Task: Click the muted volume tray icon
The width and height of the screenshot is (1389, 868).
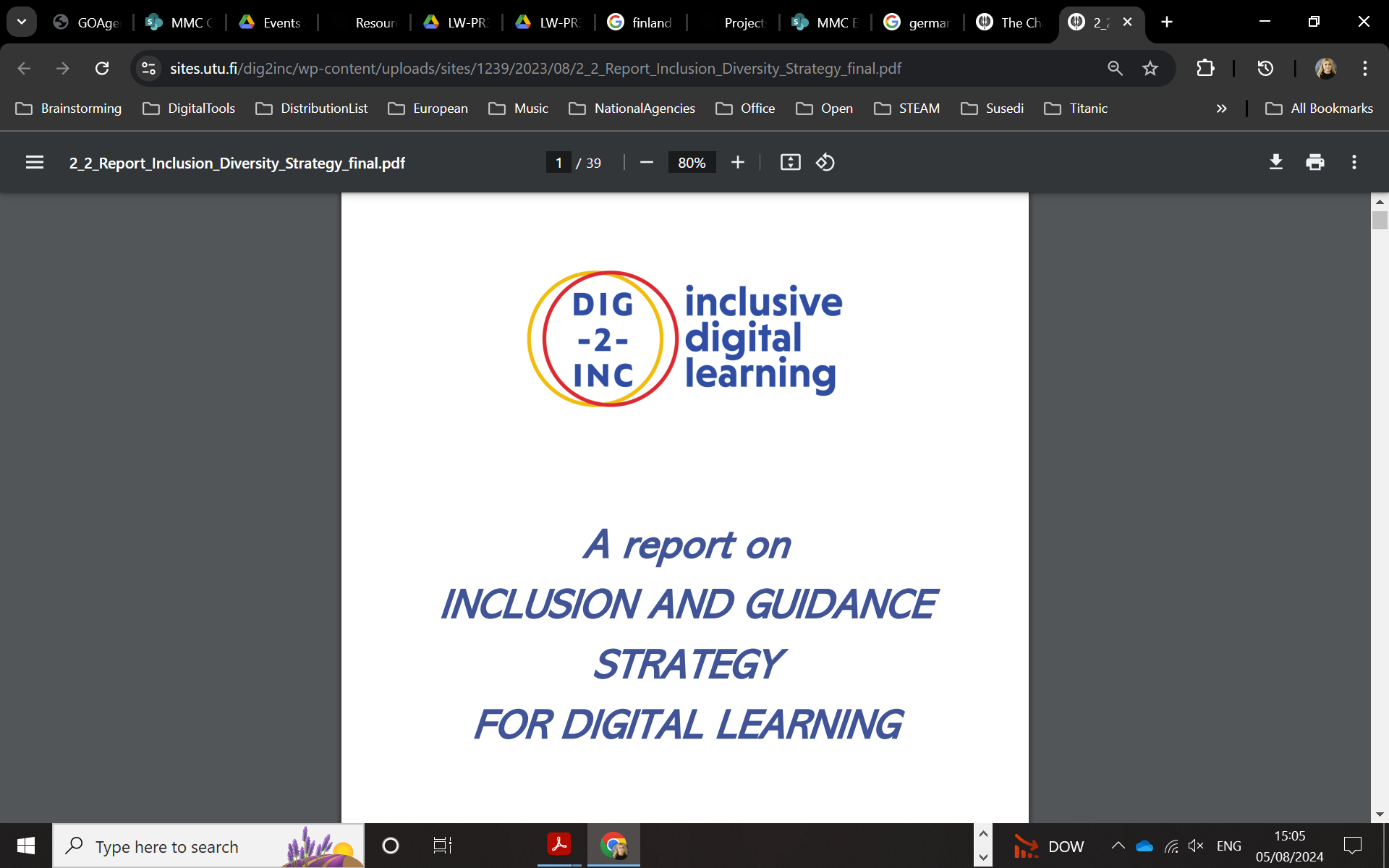Action: pos(1196,846)
